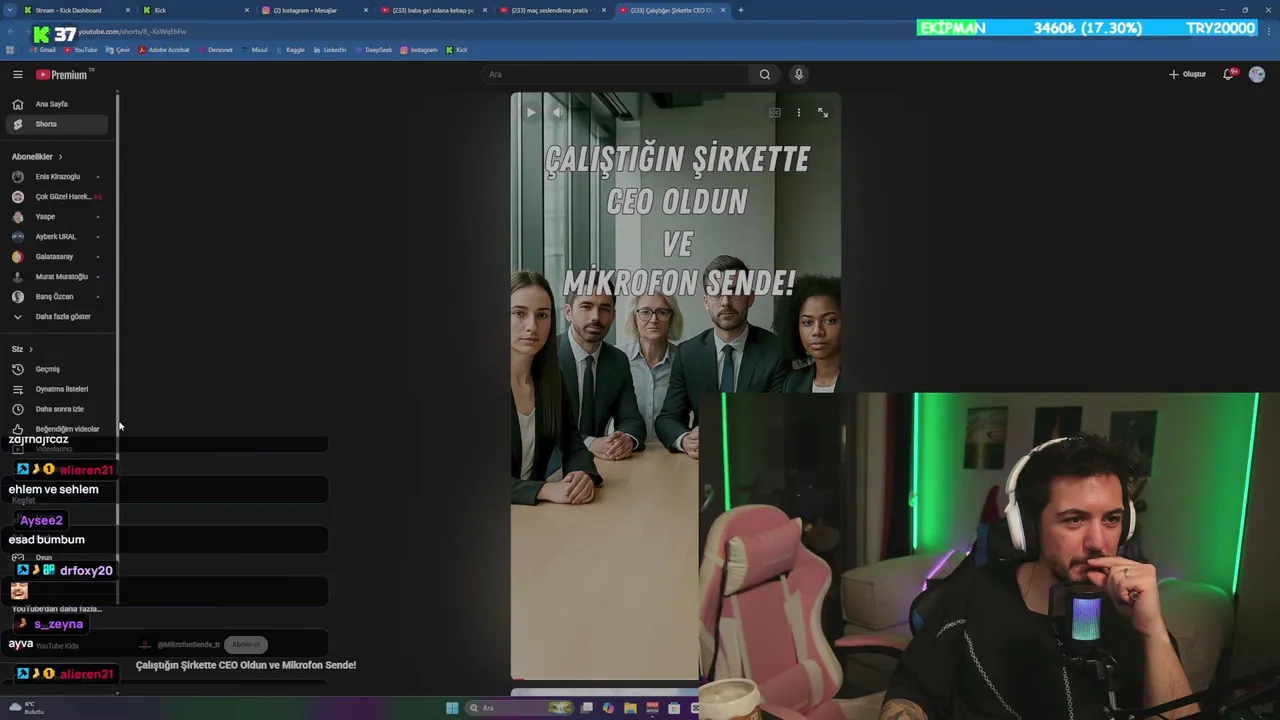Expand the Abonelikler section chevron

tap(60, 156)
